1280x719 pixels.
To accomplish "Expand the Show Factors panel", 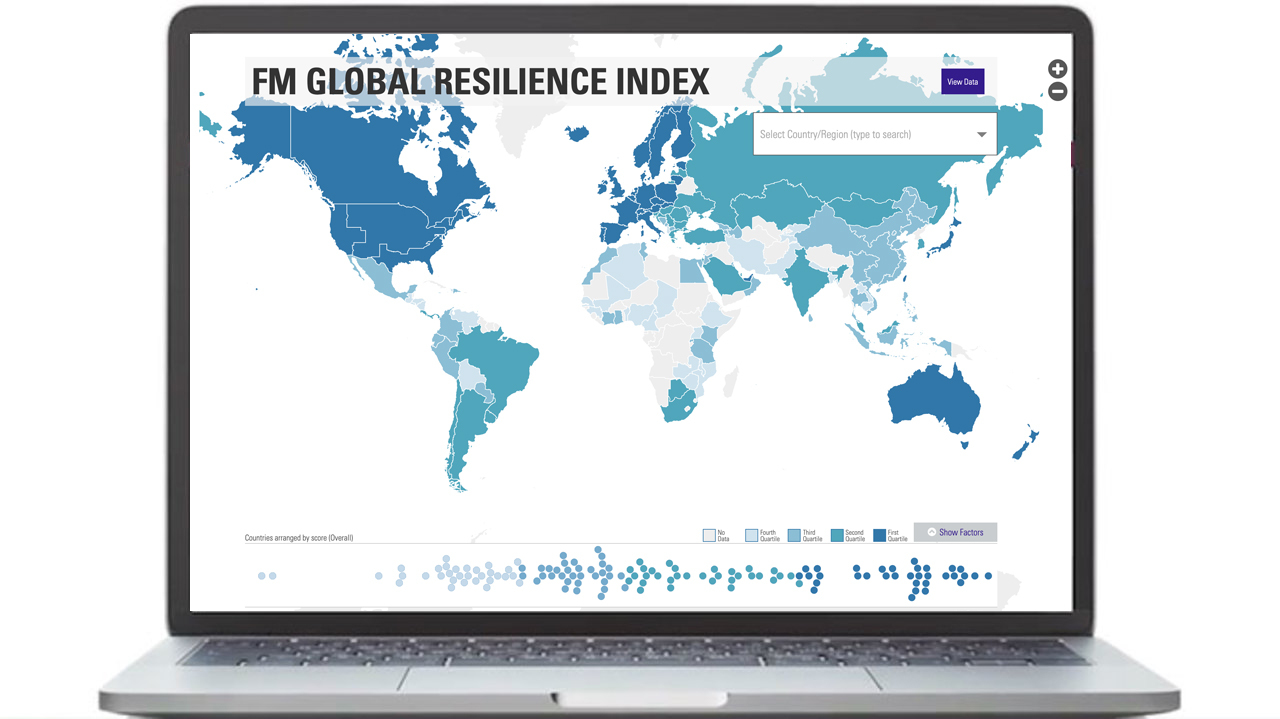I will coord(956,532).
